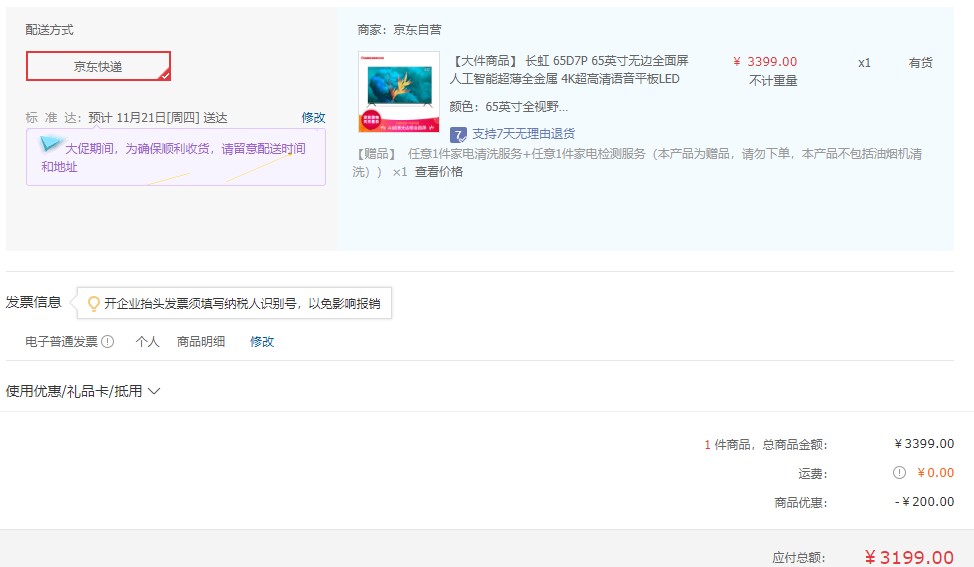974x567 pixels.
Task: Open 长虹 65D7P product title link
Action: click(x=569, y=70)
